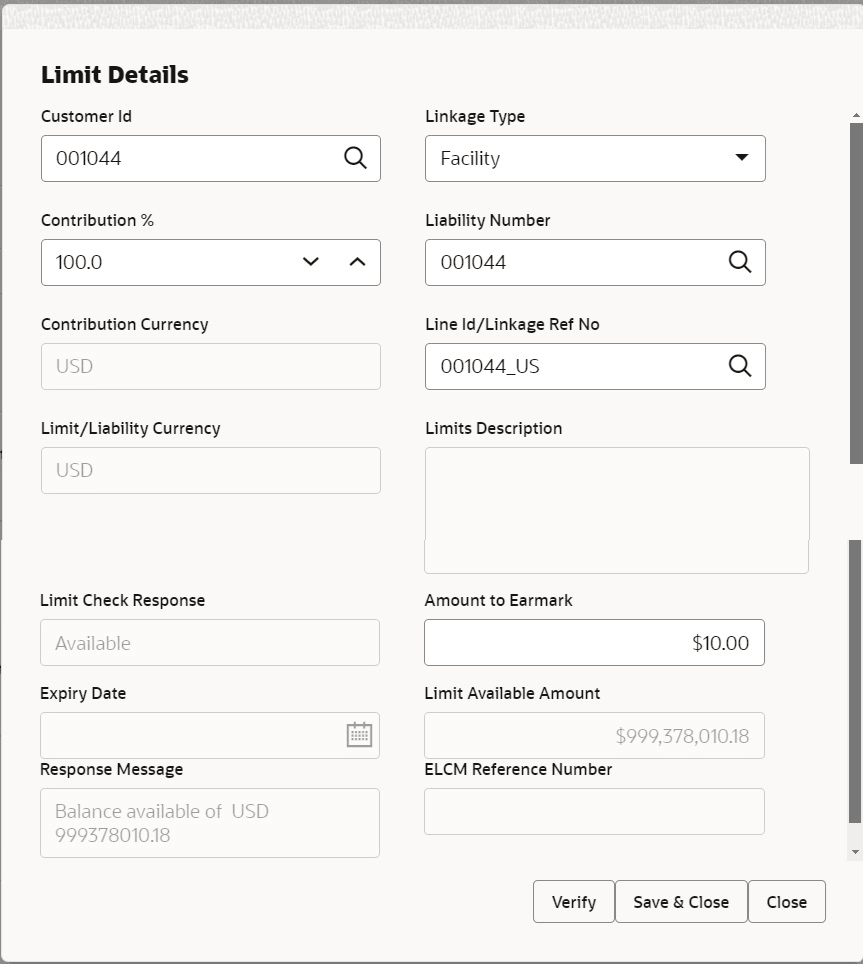This screenshot has height=964, width=863.
Task: Decrease Contribution % using the down arrow
Action: (310, 261)
